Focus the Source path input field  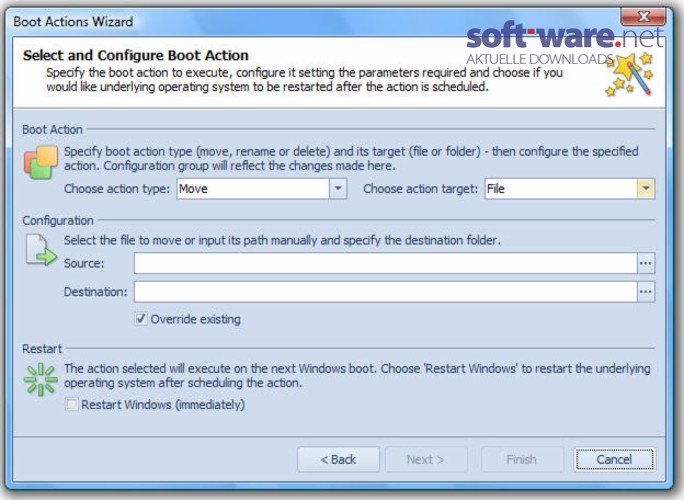point(386,264)
